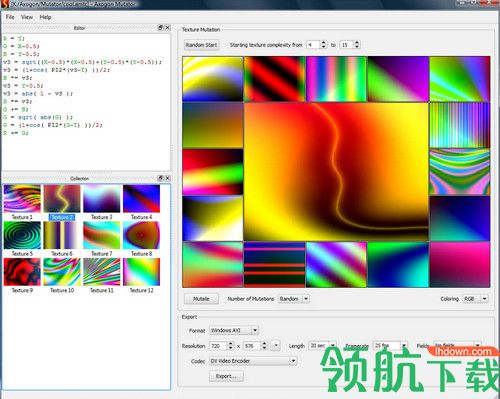The width and height of the screenshot is (500, 399).
Task: Select the wavy green and pink stripes mutation
Action: [460, 172]
